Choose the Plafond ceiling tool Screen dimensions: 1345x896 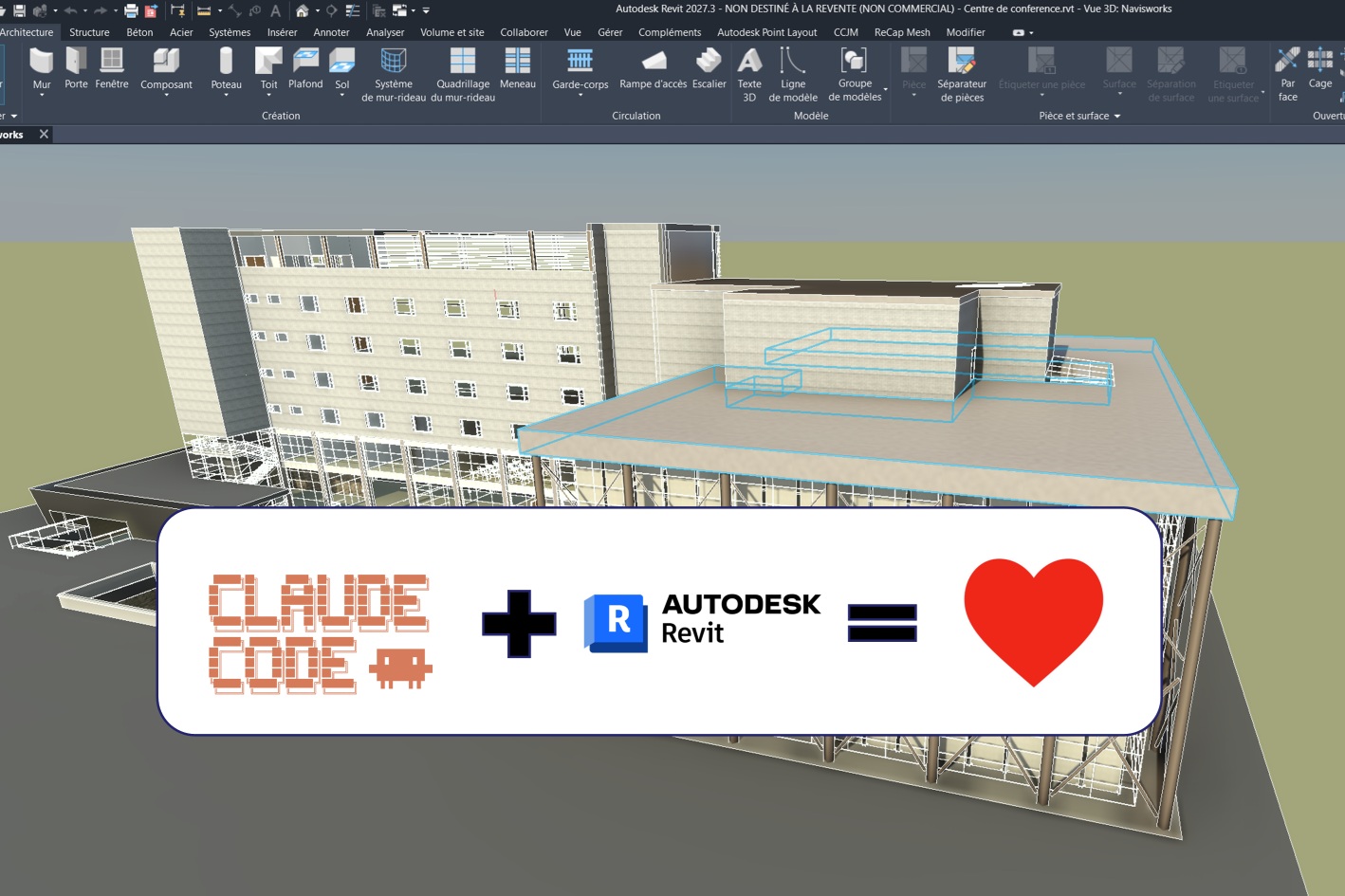[305, 69]
